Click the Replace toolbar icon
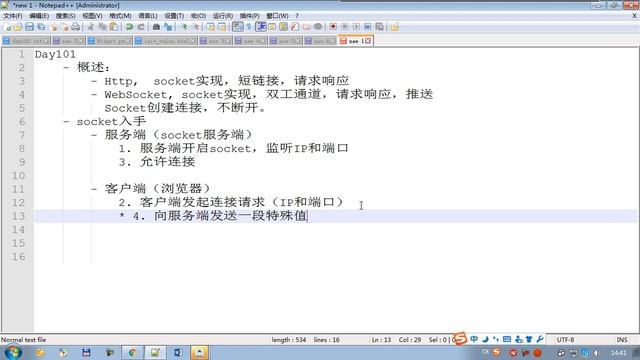 point(168,27)
